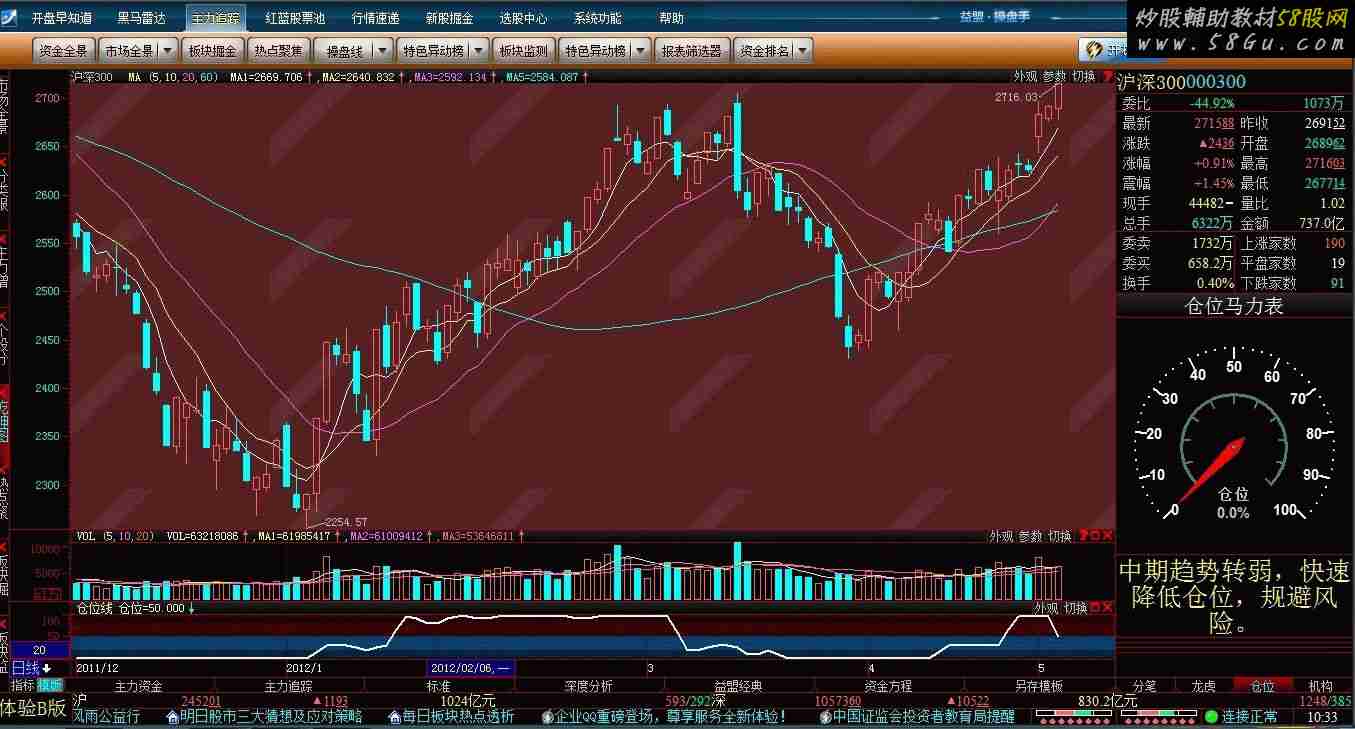Click the lightning icon button beside the toolbar
This screenshot has height=729, width=1355.
[x=1094, y=50]
